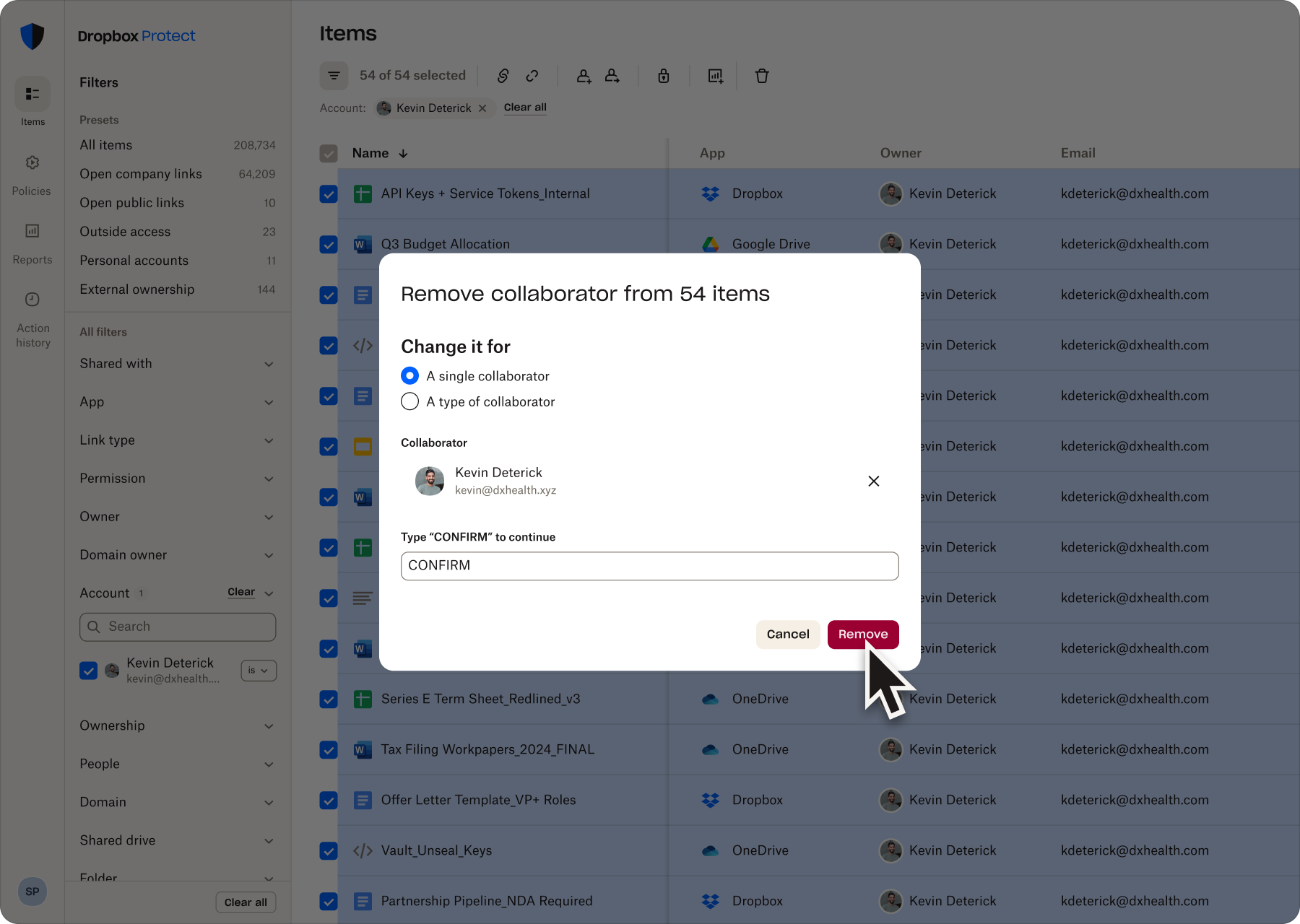
Task: Select the External ownership preset
Action: point(177,289)
